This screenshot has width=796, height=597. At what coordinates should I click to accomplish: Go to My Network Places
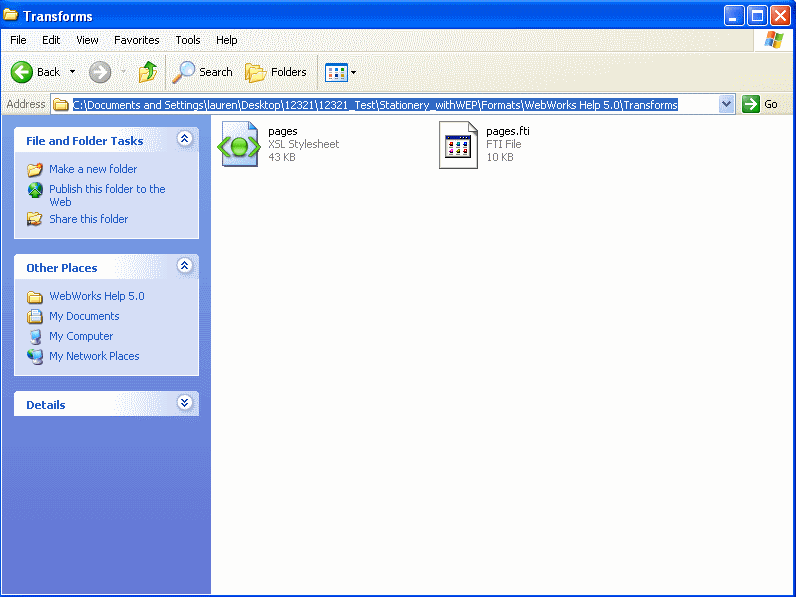(94, 356)
